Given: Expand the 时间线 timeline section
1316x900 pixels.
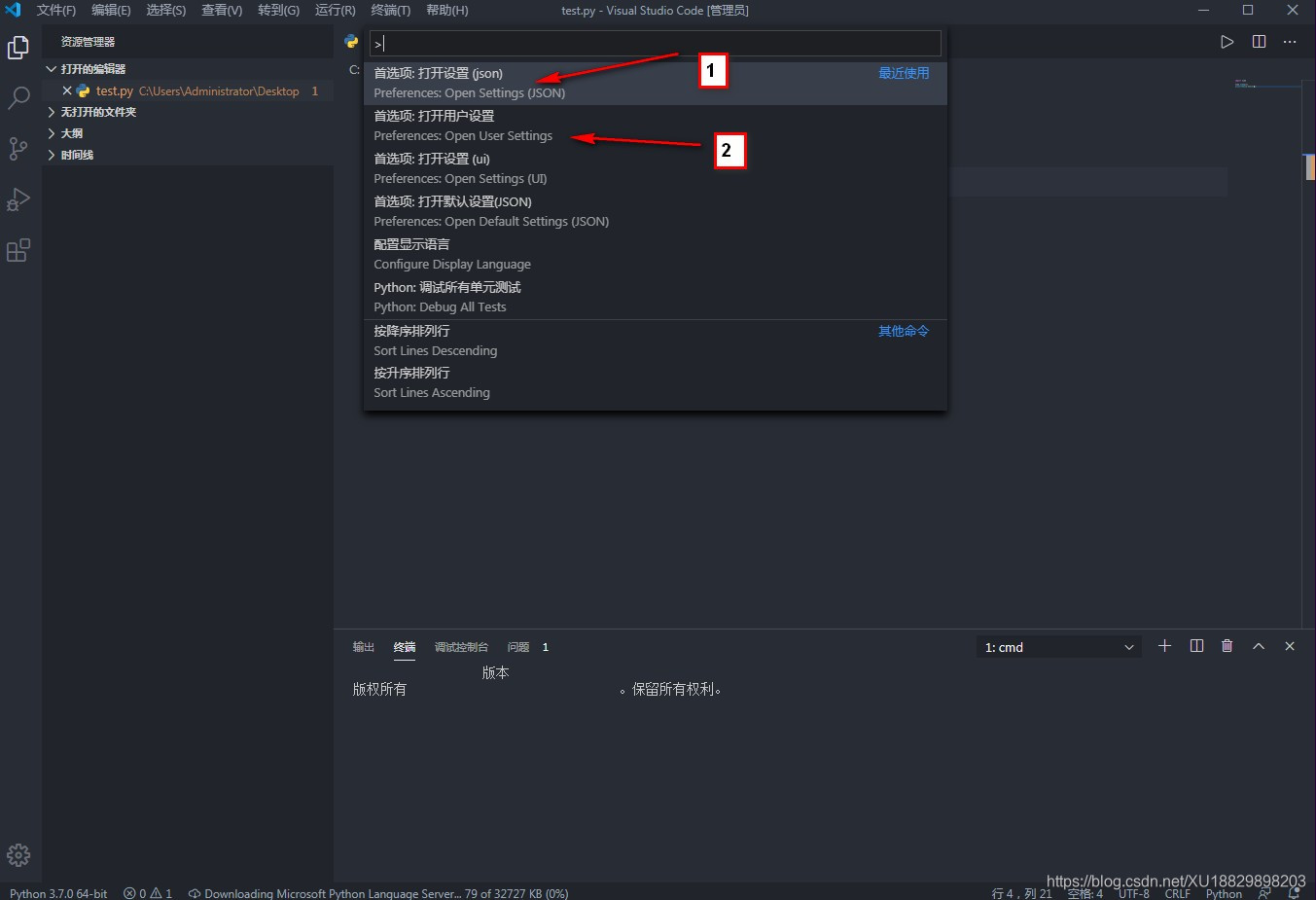Looking at the screenshot, I should click(70, 155).
